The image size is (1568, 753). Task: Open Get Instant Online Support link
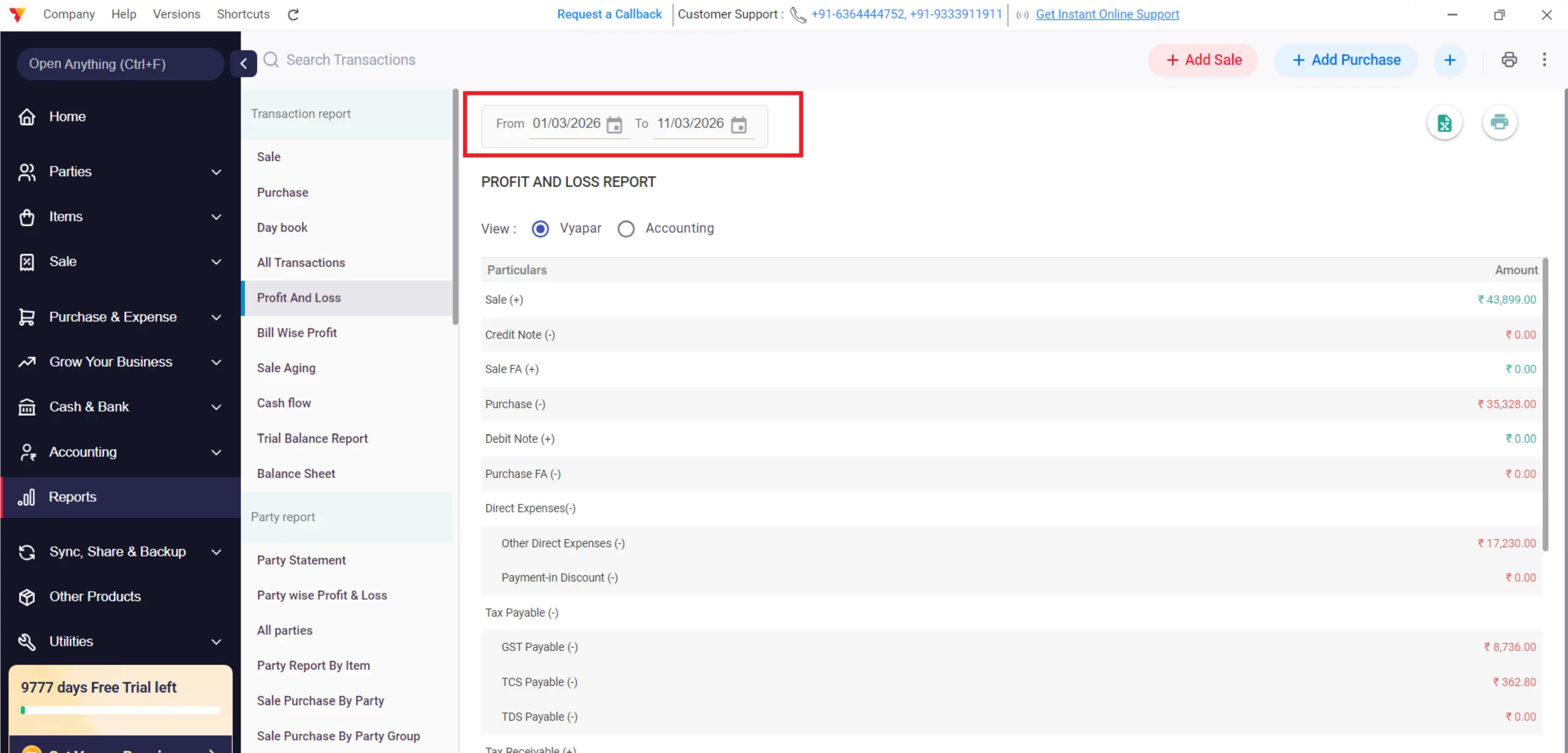coord(1107,14)
